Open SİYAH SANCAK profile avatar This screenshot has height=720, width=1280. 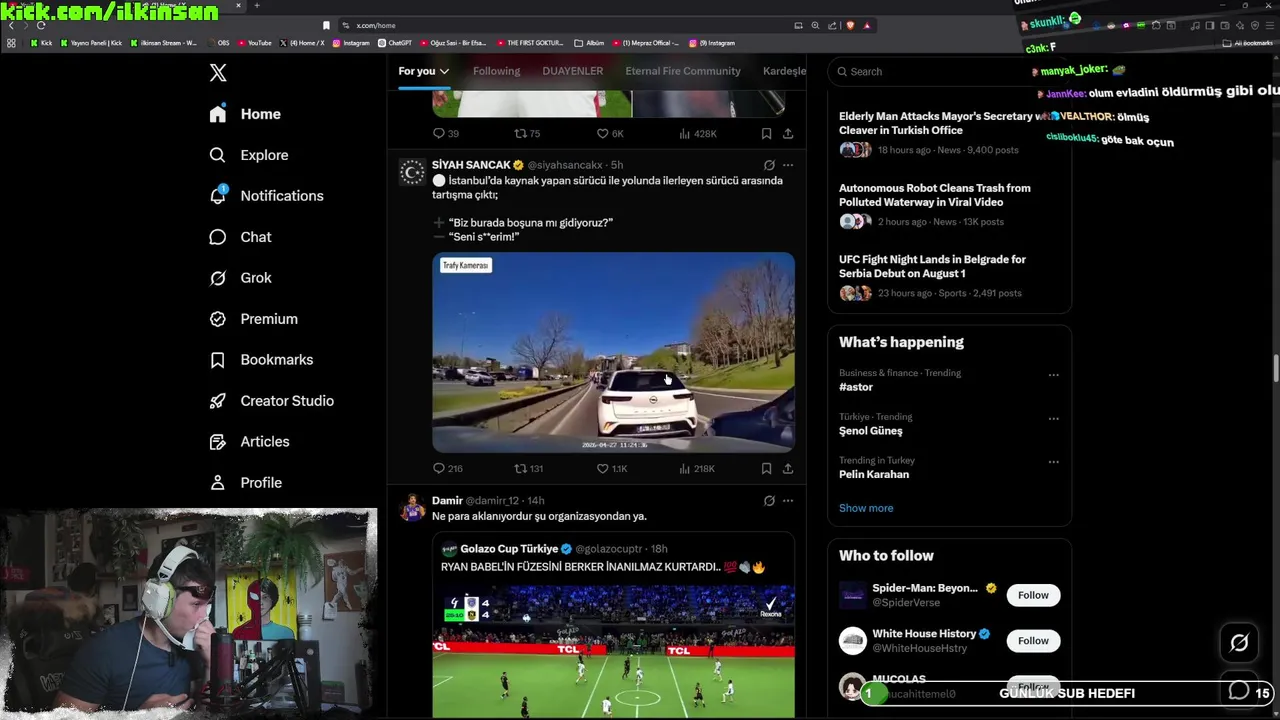(412, 172)
